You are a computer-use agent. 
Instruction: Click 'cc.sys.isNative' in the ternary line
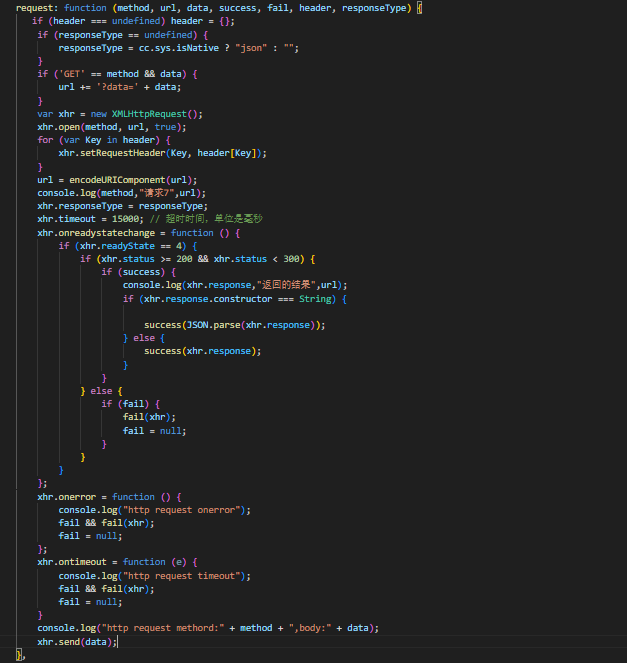(179, 48)
